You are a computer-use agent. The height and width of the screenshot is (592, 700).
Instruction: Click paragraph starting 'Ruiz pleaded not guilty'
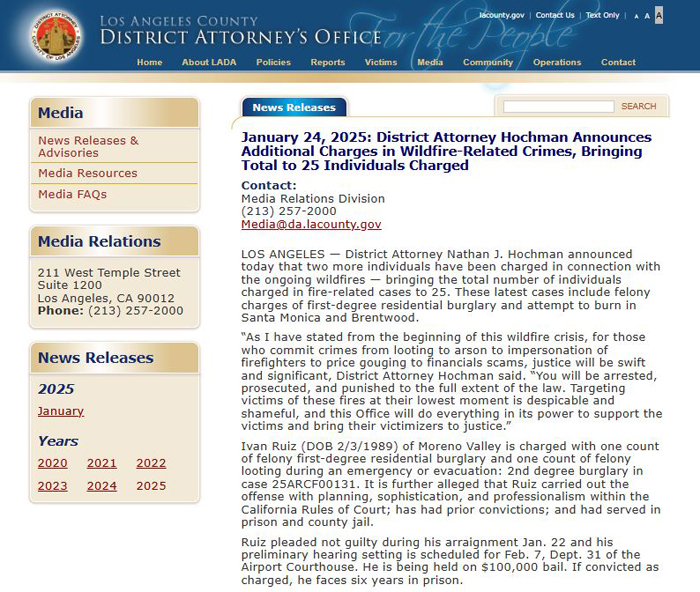pos(450,561)
